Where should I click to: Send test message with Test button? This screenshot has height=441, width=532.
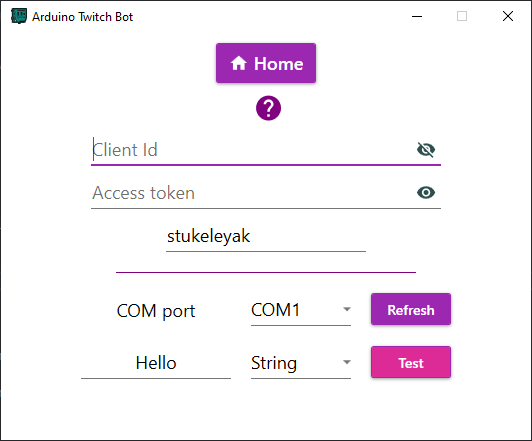pos(411,362)
